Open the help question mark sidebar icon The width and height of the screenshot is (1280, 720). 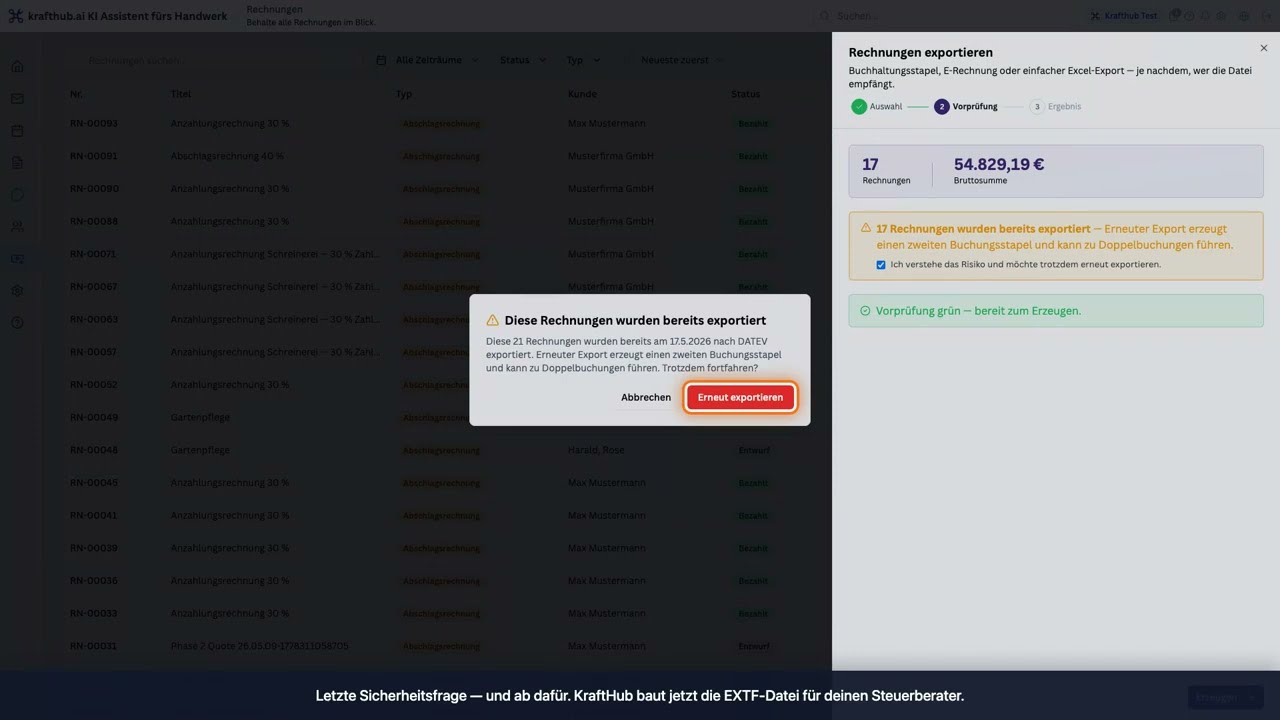click(x=17, y=323)
